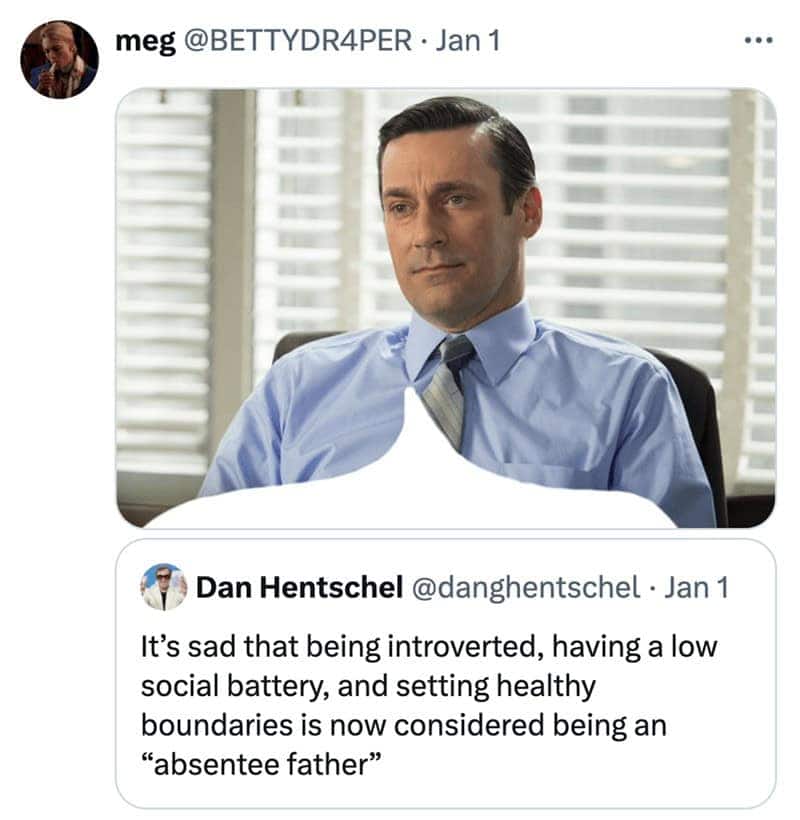This screenshot has height=820, width=800.
Task: Open the three-dot more options menu
Action: click(758, 44)
